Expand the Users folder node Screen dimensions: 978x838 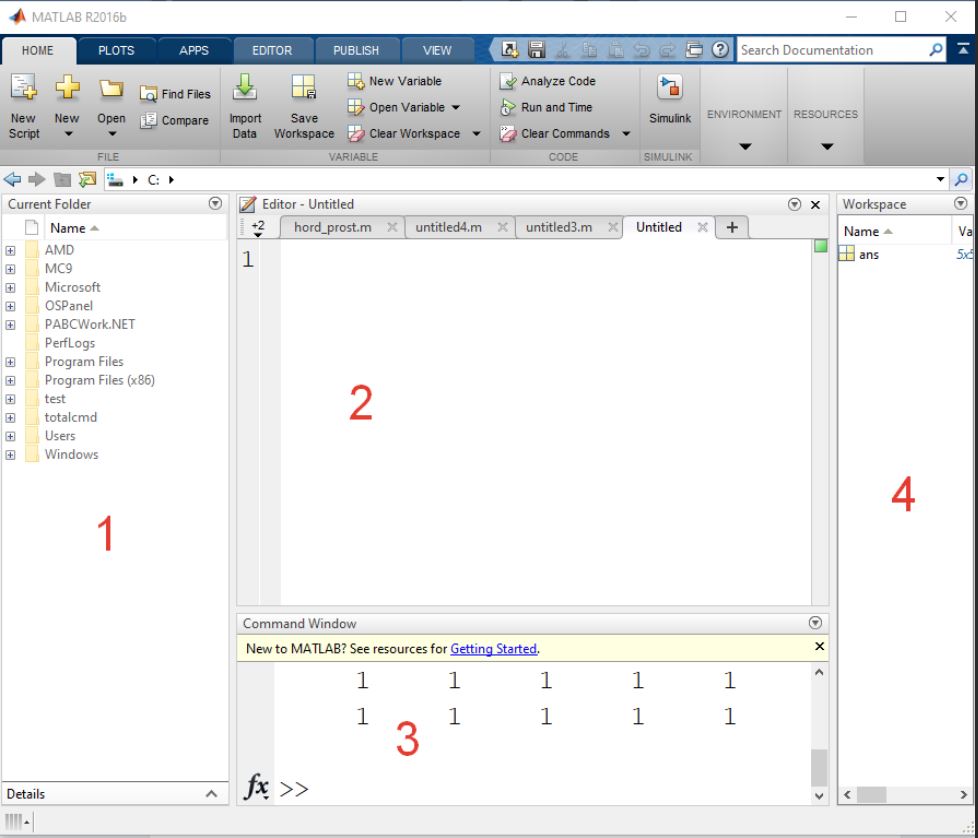11,436
